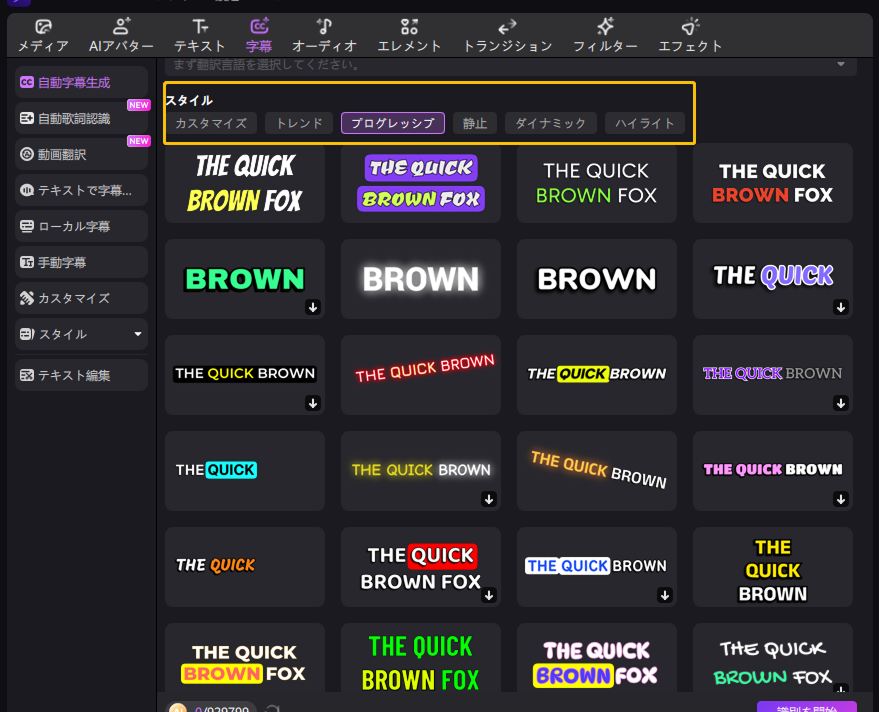Click the purple start recognition button
879x712 pixels.
pyautogui.click(x=806, y=708)
